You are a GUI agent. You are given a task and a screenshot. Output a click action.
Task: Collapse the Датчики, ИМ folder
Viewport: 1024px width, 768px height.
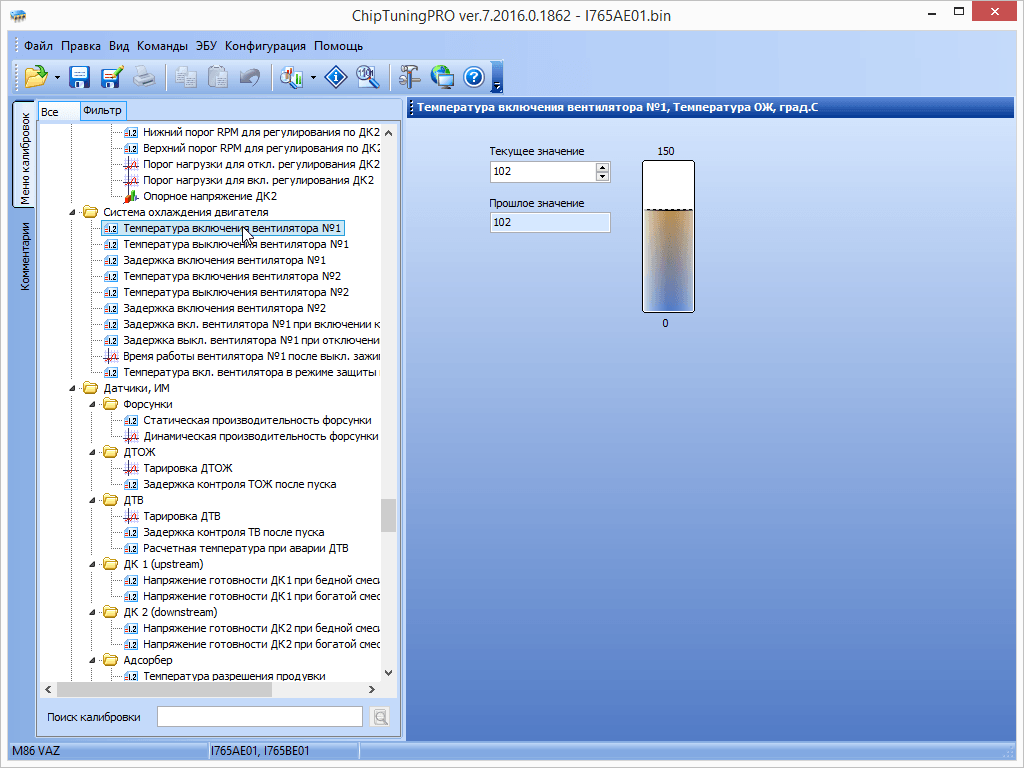point(72,388)
